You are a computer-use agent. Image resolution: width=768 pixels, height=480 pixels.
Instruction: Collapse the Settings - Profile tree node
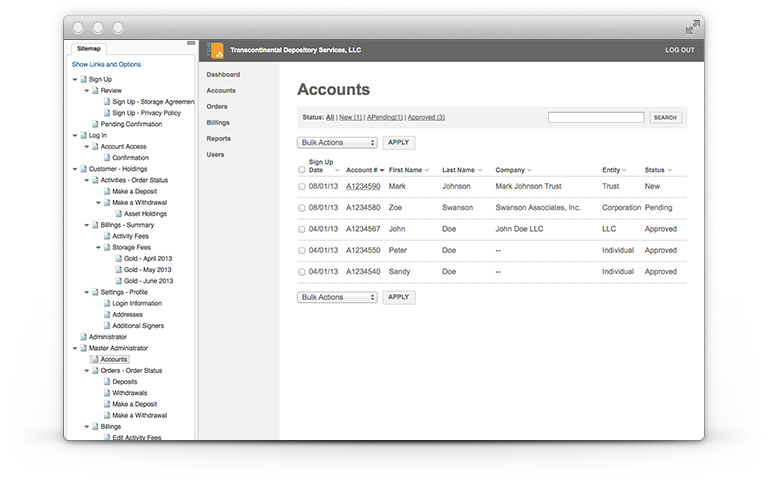[87, 292]
